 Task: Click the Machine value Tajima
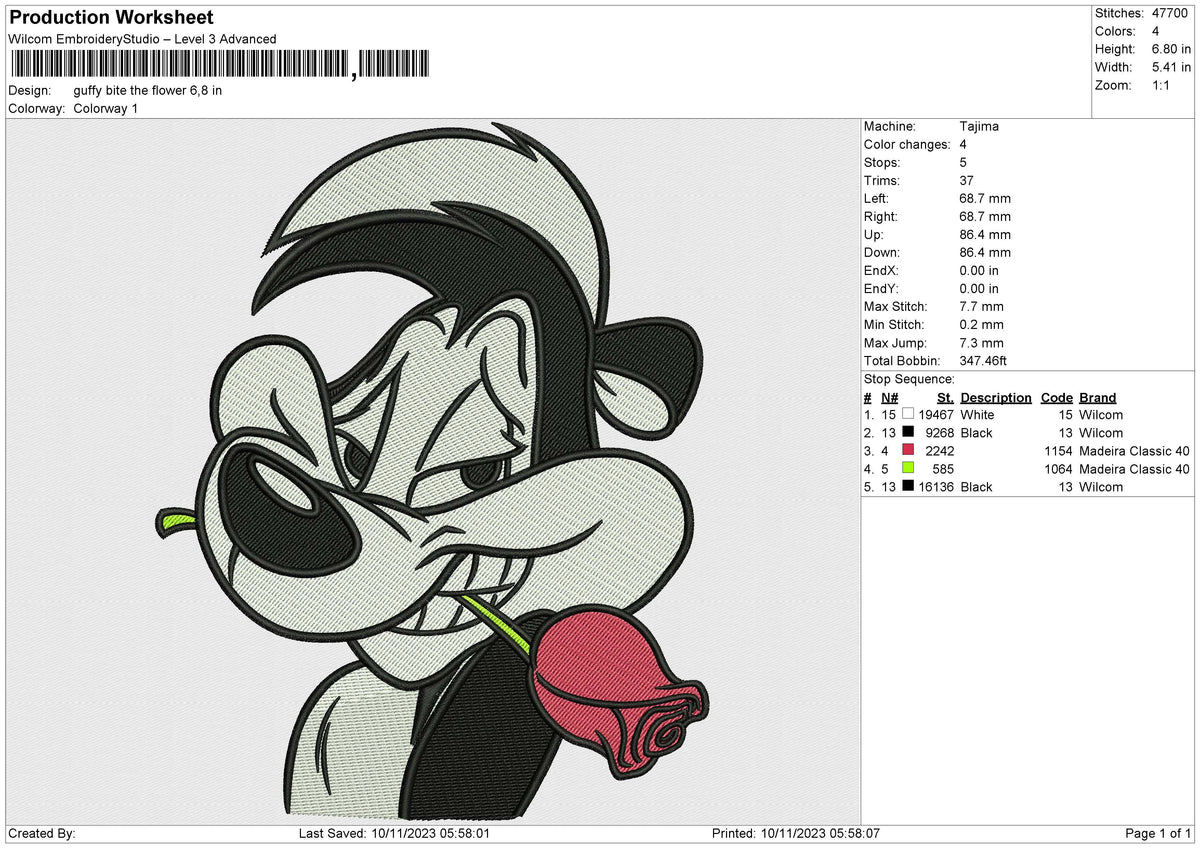(x=978, y=126)
